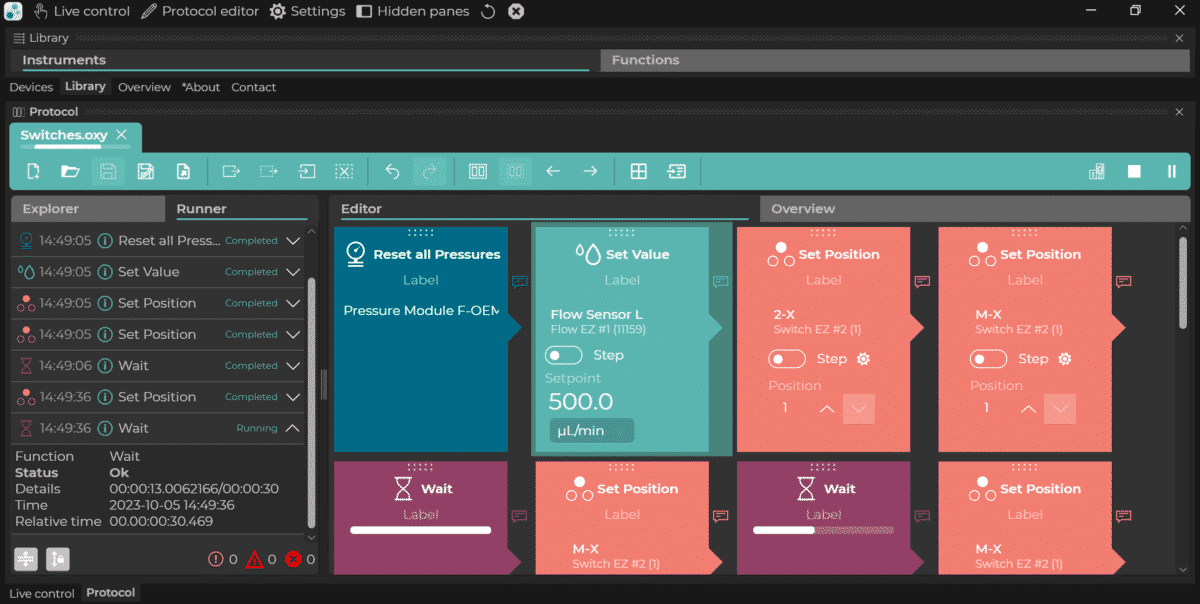Open the Protocol editor from the top bar
The height and width of the screenshot is (604, 1200).
click(200, 11)
